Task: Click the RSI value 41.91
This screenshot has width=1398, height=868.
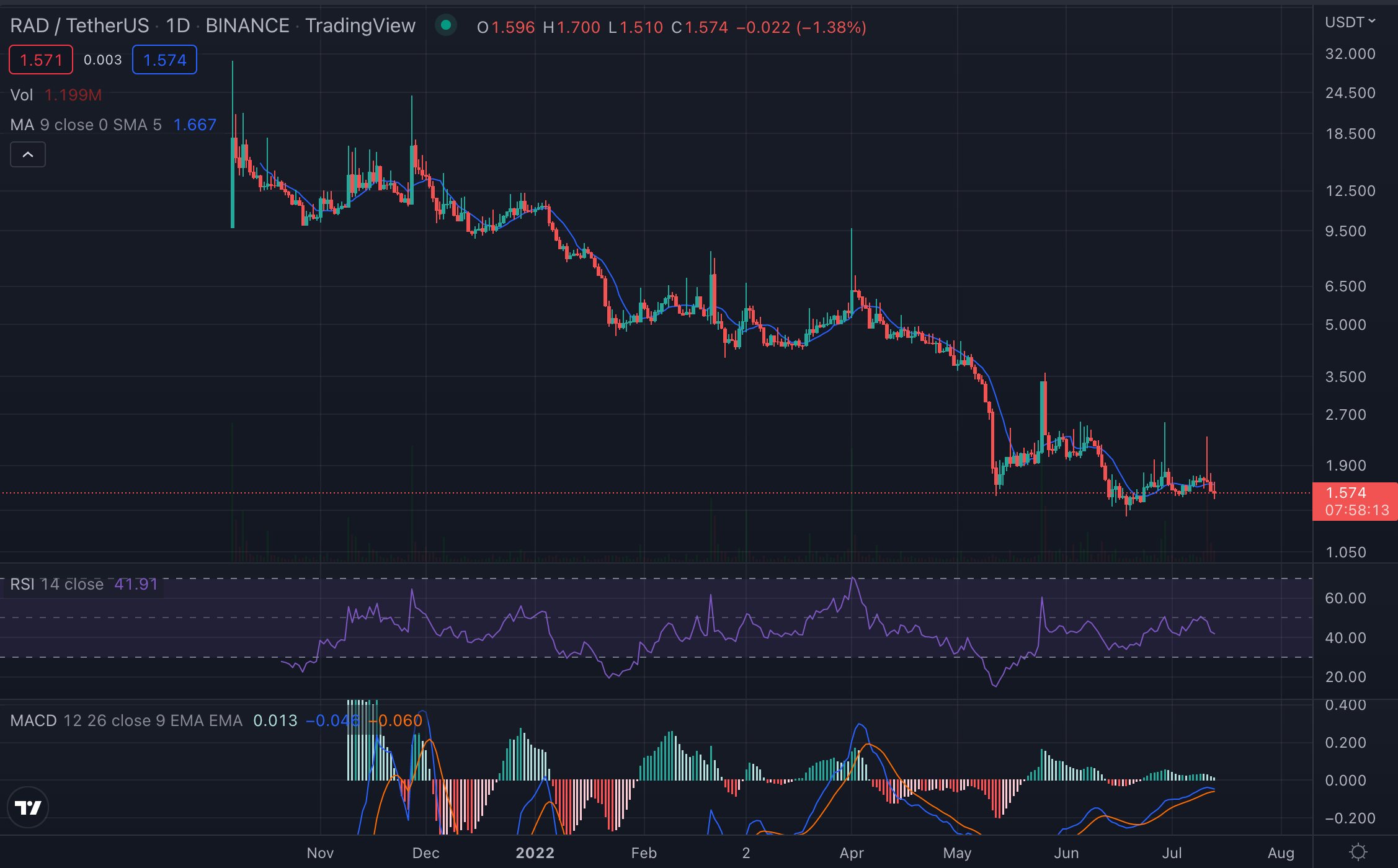Action: click(136, 585)
